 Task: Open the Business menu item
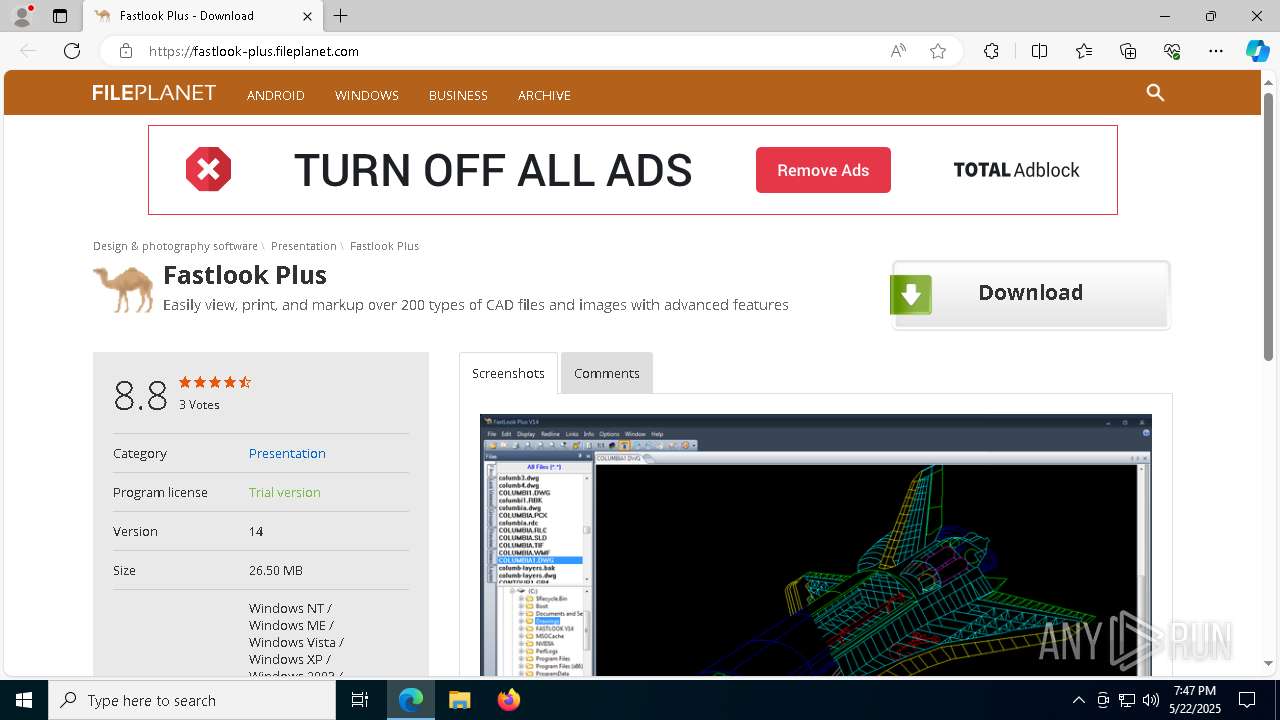(x=458, y=95)
